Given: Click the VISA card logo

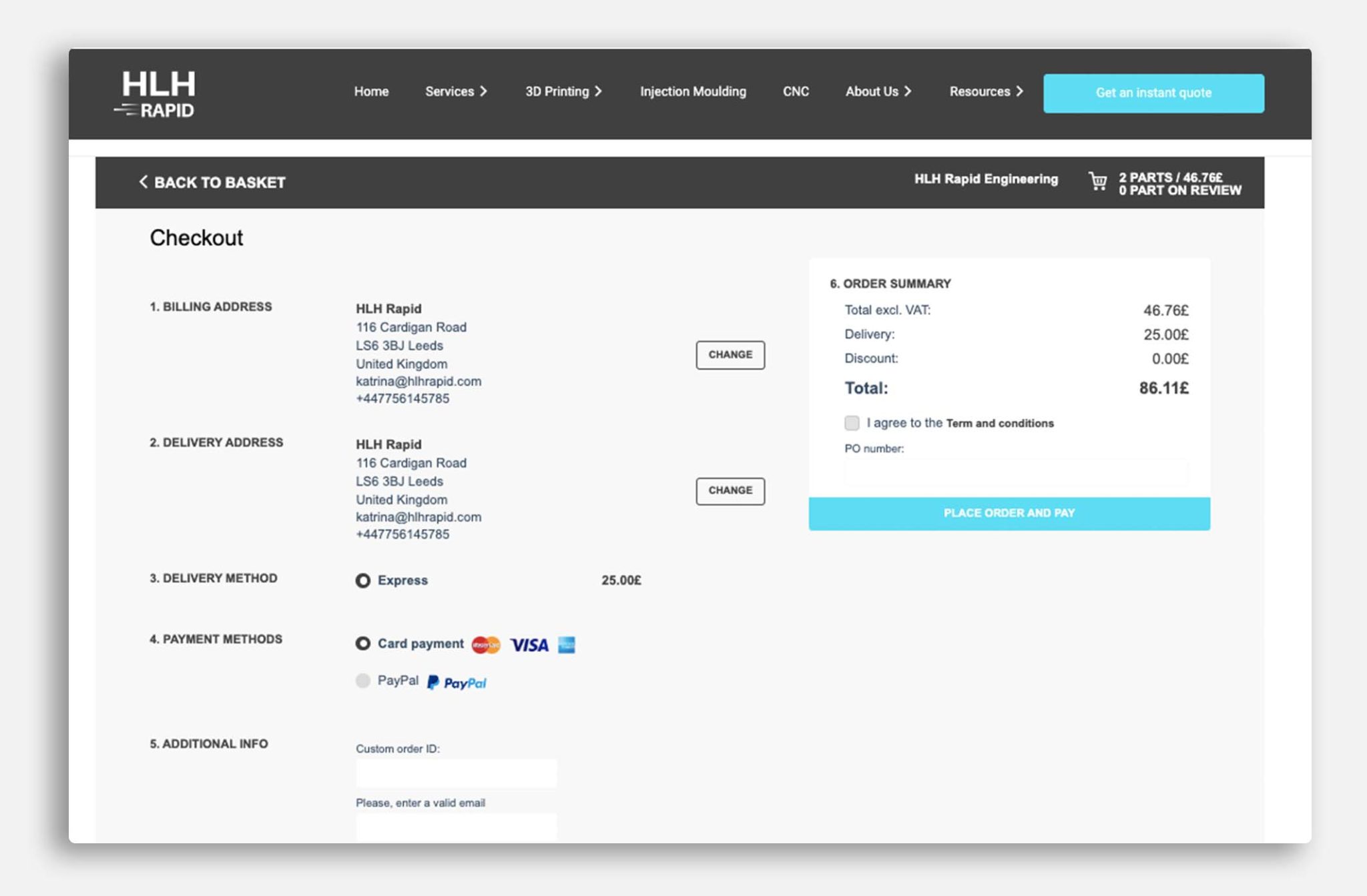Looking at the screenshot, I should coord(529,645).
